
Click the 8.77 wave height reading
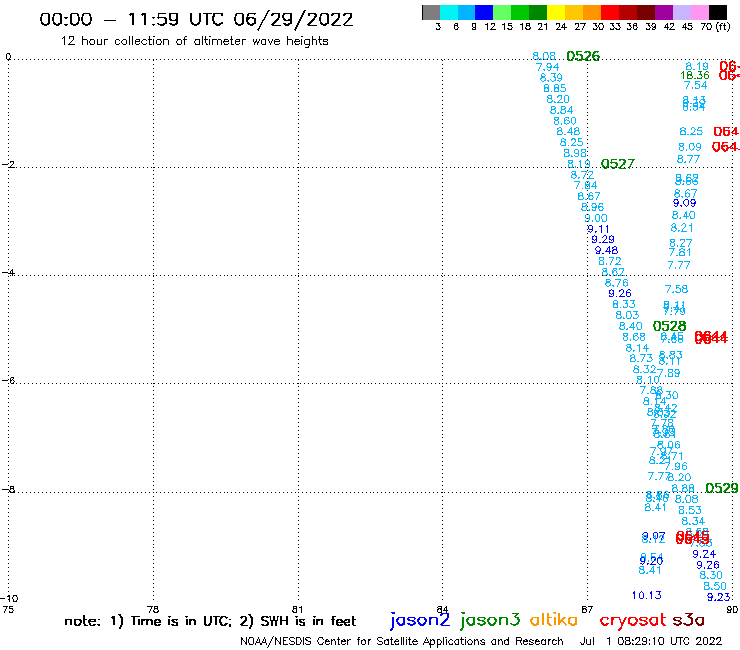pos(689,159)
